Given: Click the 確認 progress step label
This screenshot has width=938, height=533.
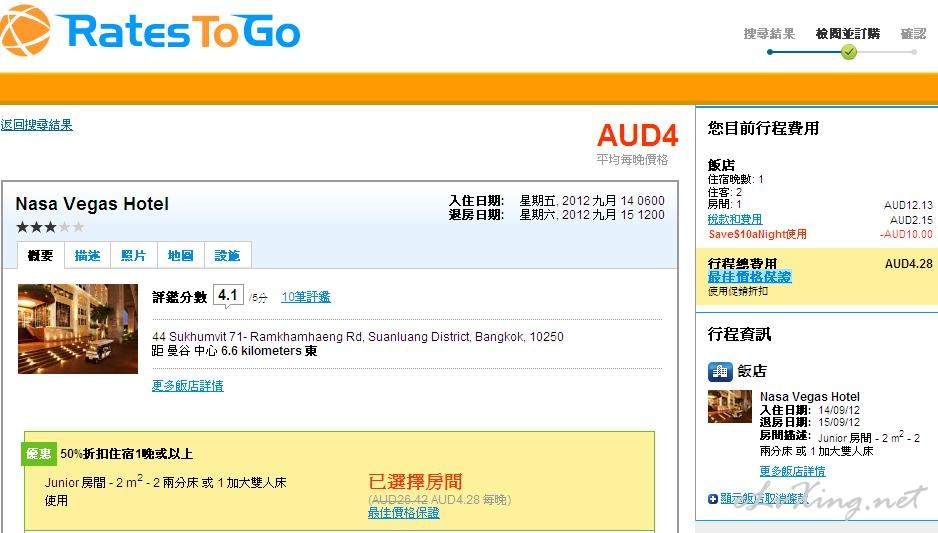Looking at the screenshot, I should click(913, 33).
